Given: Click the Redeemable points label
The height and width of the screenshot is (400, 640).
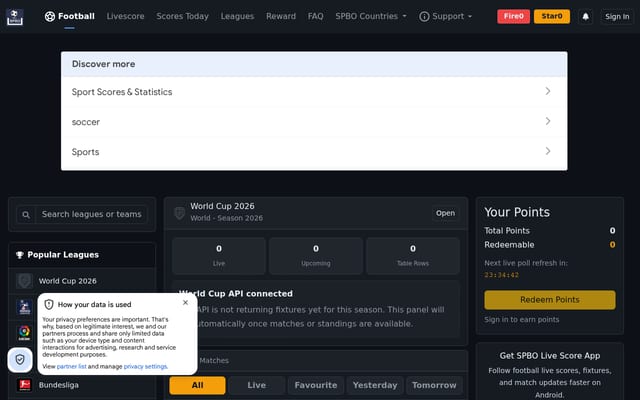Looking at the screenshot, I should 509,245.
